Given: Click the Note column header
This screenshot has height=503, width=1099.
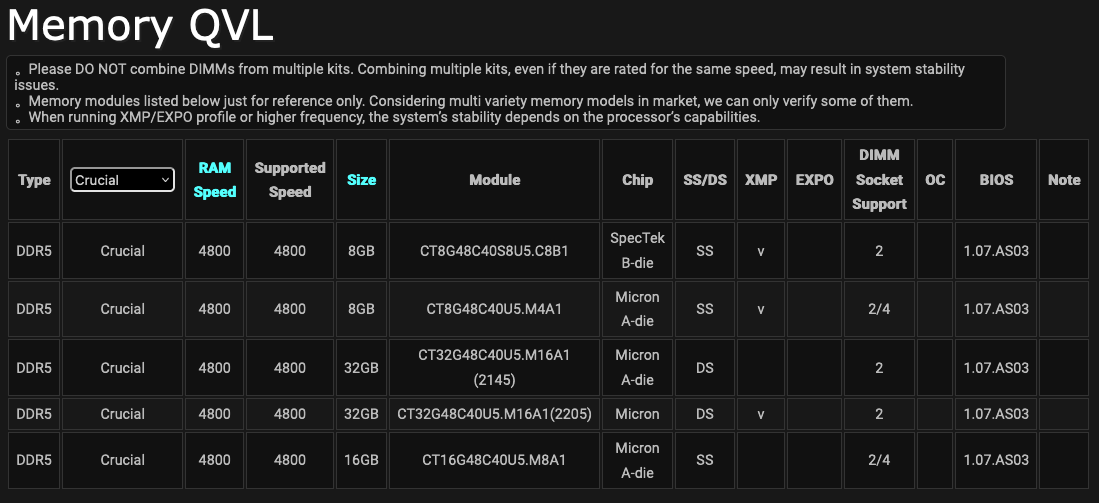Looking at the screenshot, I should click(1064, 180).
